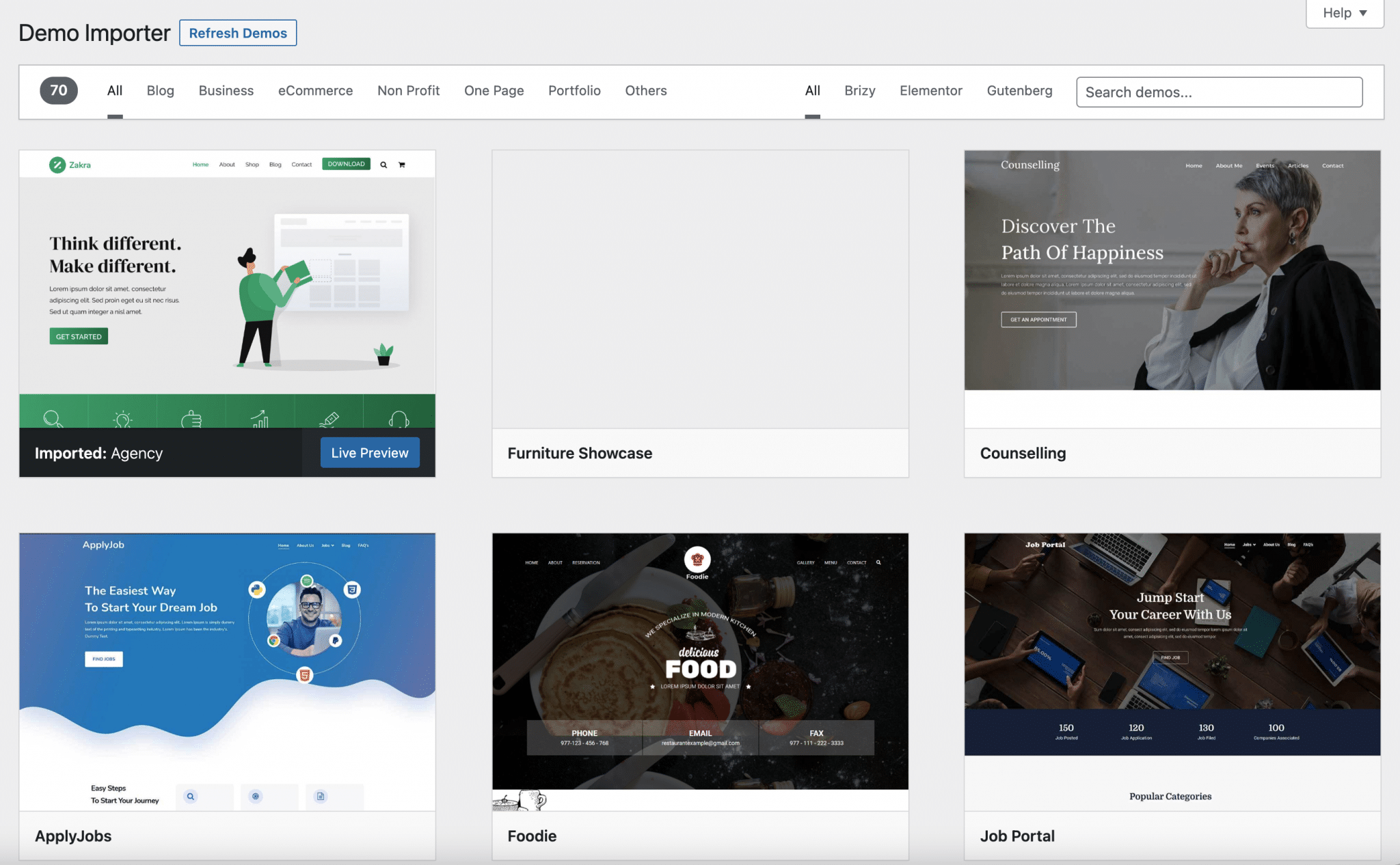Open the Furniture Showcase demo thumbnail

(699, 290)
